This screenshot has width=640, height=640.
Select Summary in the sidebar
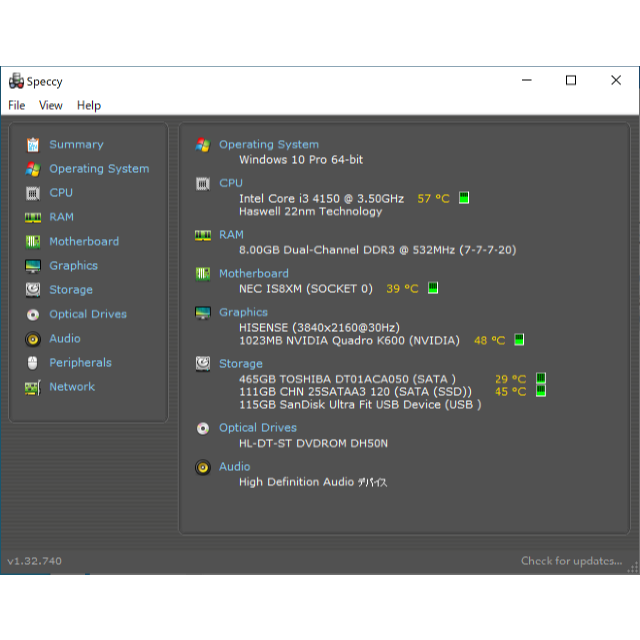pos(76,144)
